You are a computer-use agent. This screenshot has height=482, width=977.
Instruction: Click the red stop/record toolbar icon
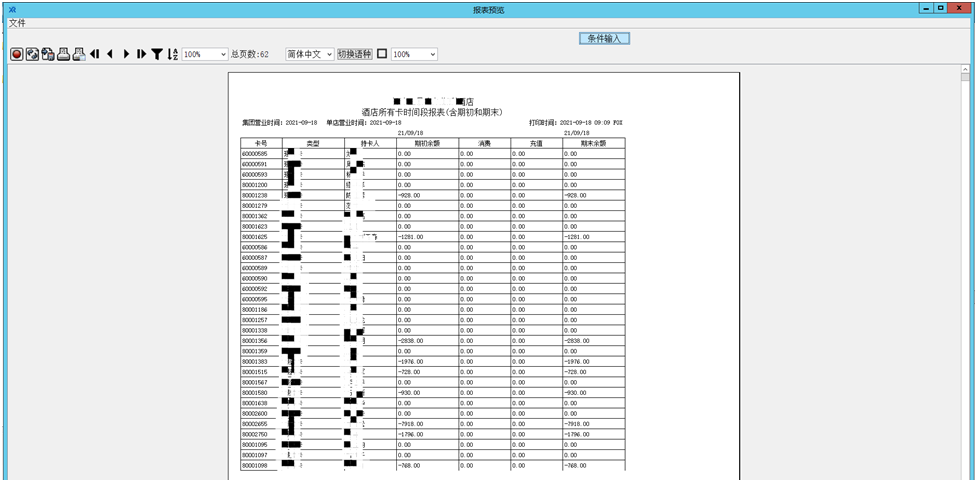(x=16, y=54)
